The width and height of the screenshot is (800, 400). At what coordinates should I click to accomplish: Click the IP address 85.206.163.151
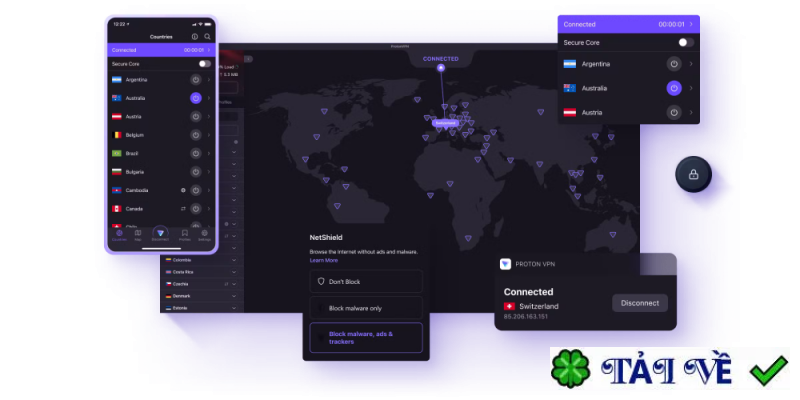(x=526, y=316)
